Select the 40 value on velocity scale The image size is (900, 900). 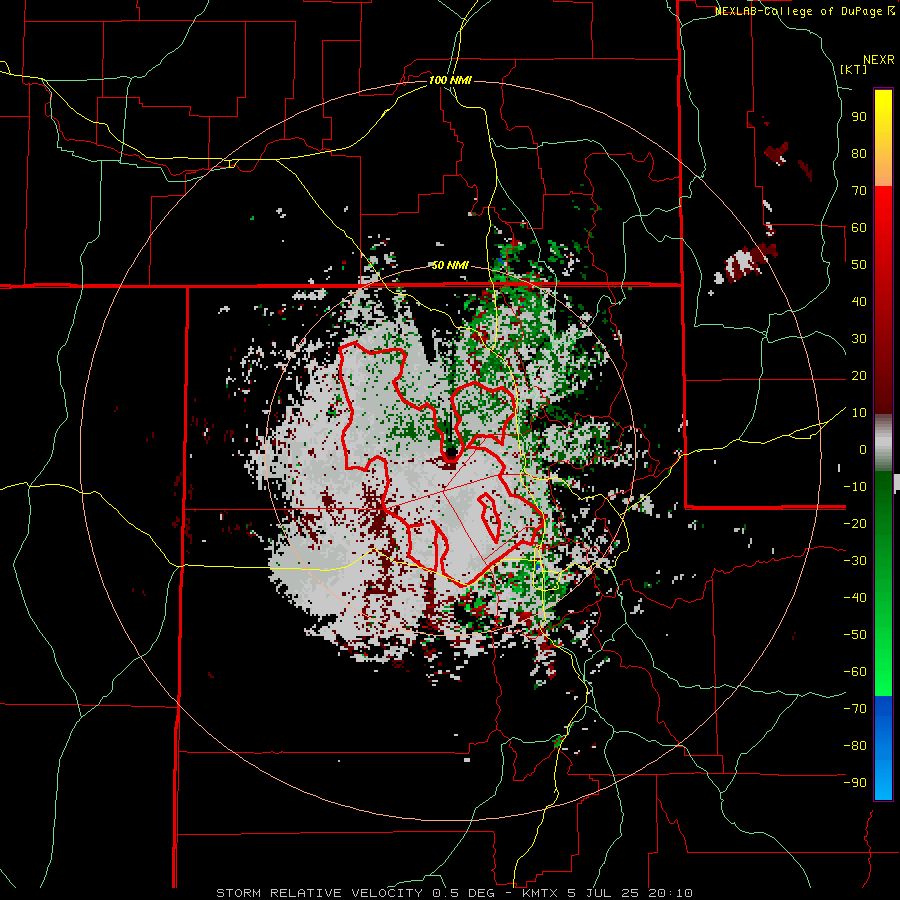click(x=859, y=301)
